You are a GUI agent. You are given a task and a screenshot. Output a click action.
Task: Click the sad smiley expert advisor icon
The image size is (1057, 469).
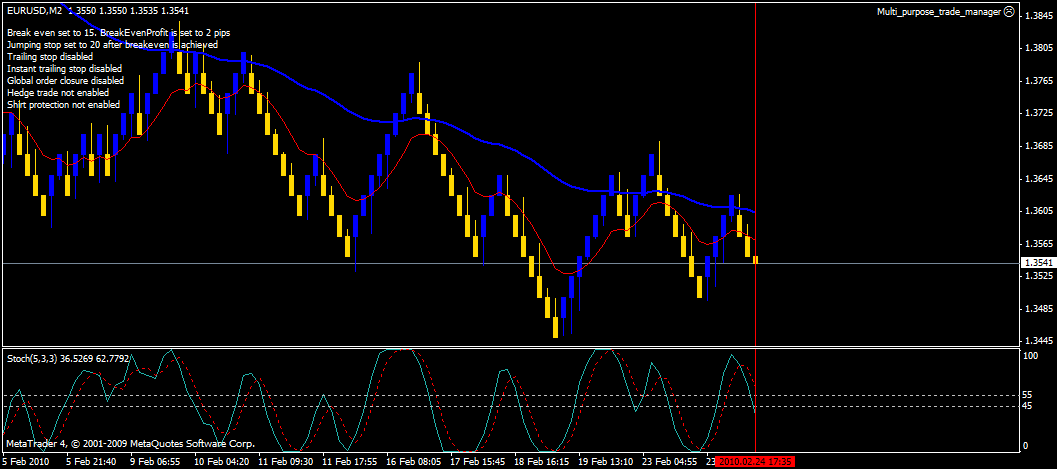(1009, 11)
